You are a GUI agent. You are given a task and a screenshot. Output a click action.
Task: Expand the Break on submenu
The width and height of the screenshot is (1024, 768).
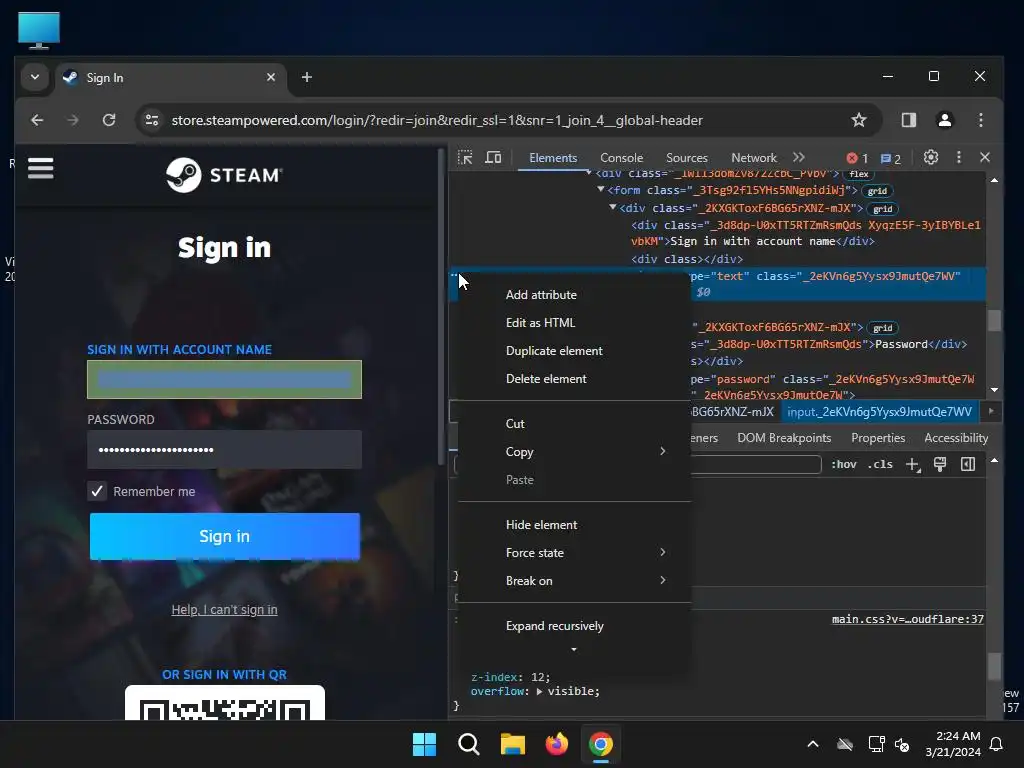click(x=574, y=581)
